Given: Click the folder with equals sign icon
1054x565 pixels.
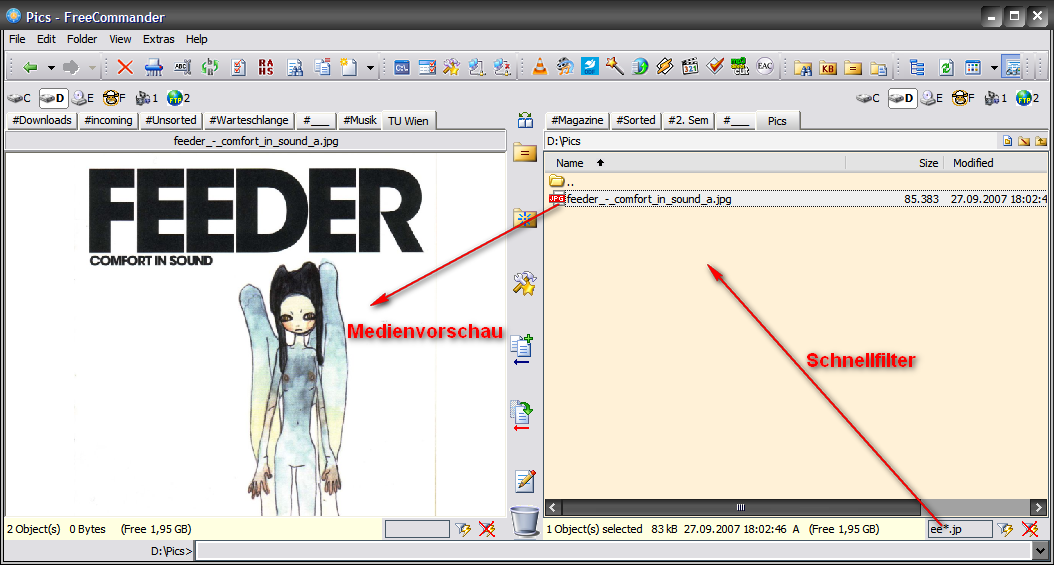Looking at the screenshot, I should 853,68.
